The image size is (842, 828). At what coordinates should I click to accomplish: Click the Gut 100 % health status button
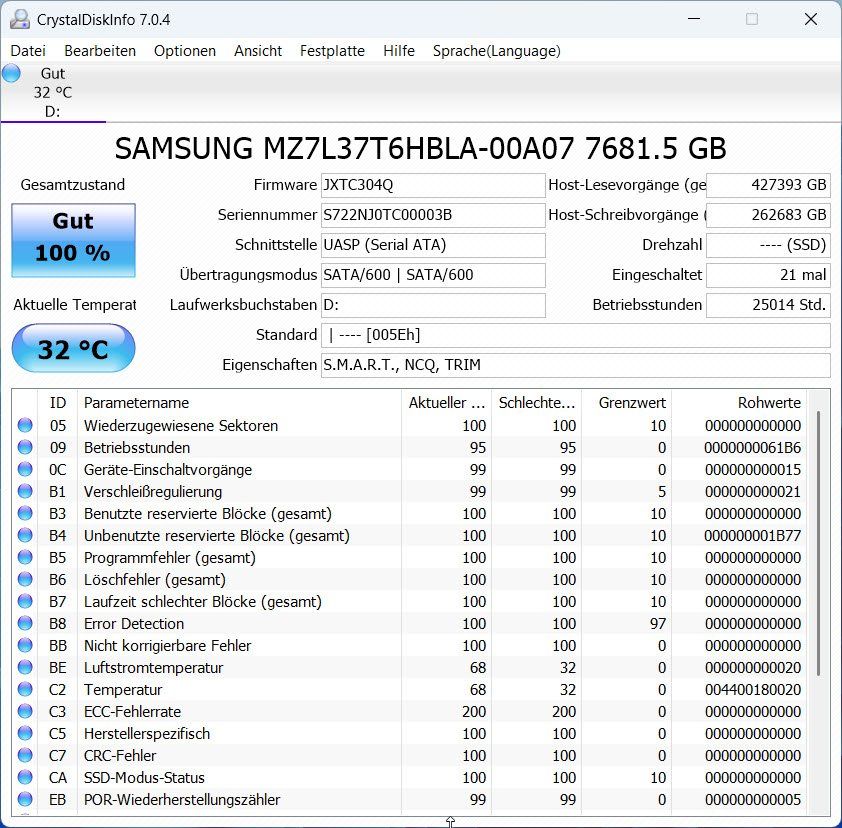click(x=74, y=240)
